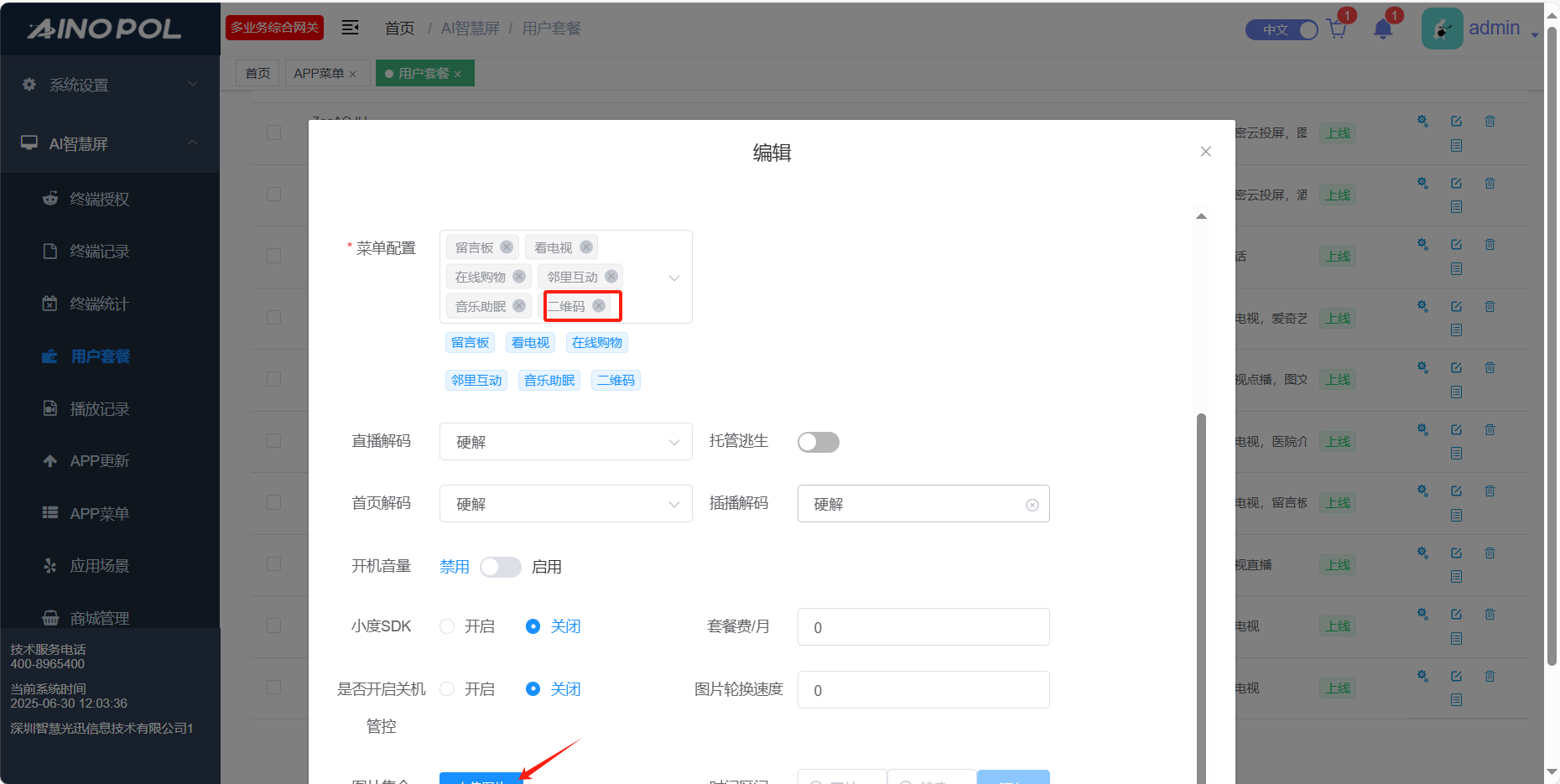This screenshot has width=1560, height=784.
Task: Expand the 系统设置 sidebar menu
Action: point(109,85)
